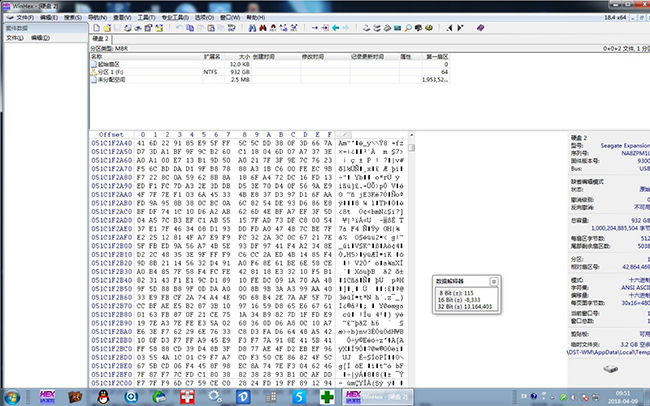Click offset 051C1F2A40 in hex view
The height and width of the screenshot is (406, 650).
(x=112, y=143)
